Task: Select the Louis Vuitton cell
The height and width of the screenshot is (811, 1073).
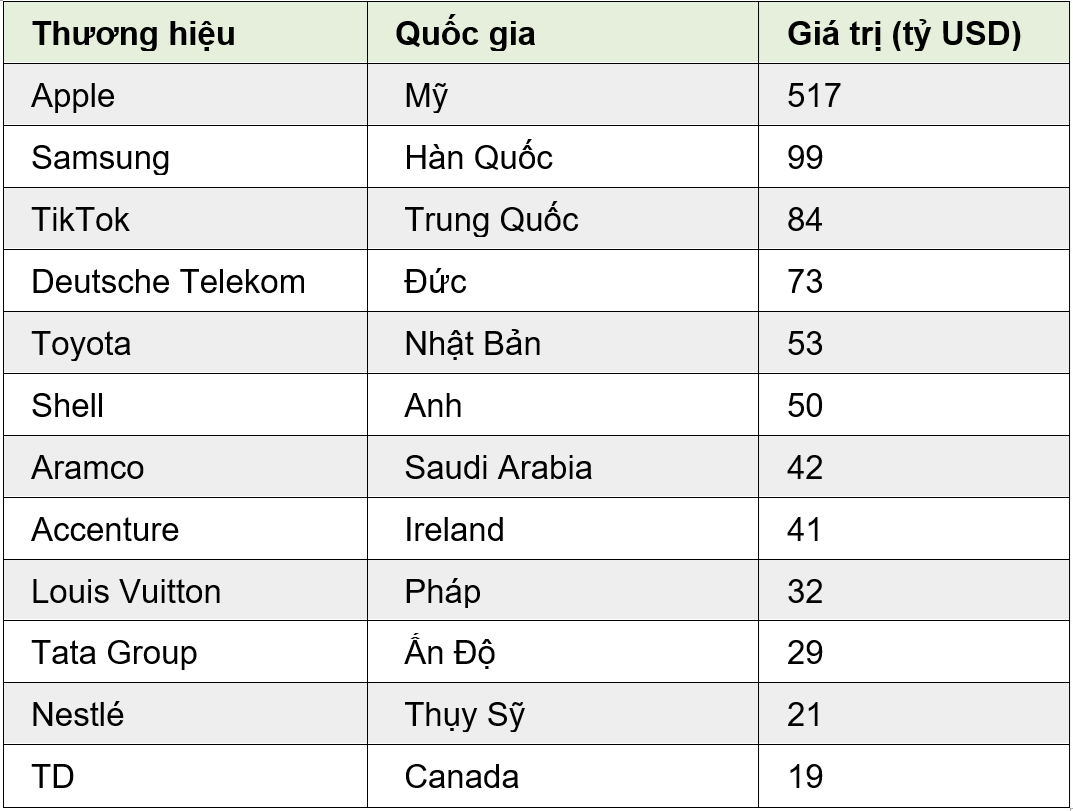Action: (126, 592)
